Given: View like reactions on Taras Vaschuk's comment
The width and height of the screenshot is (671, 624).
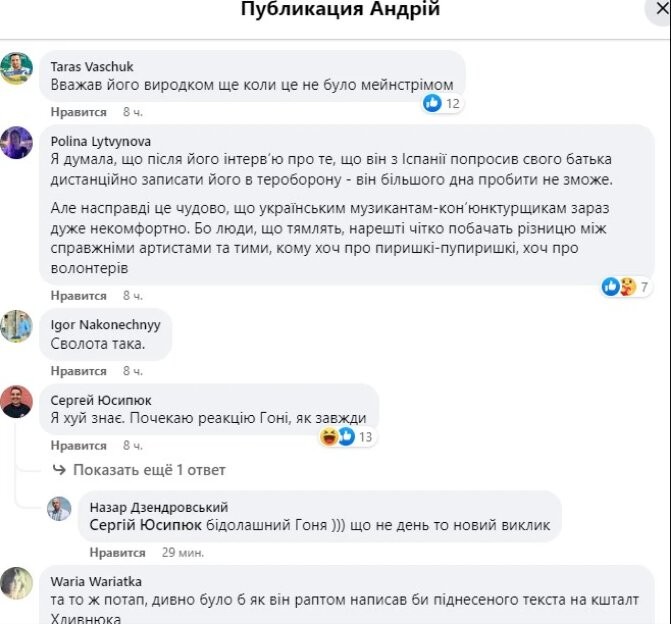Looking at the screenshot, I should click(441, 103).
